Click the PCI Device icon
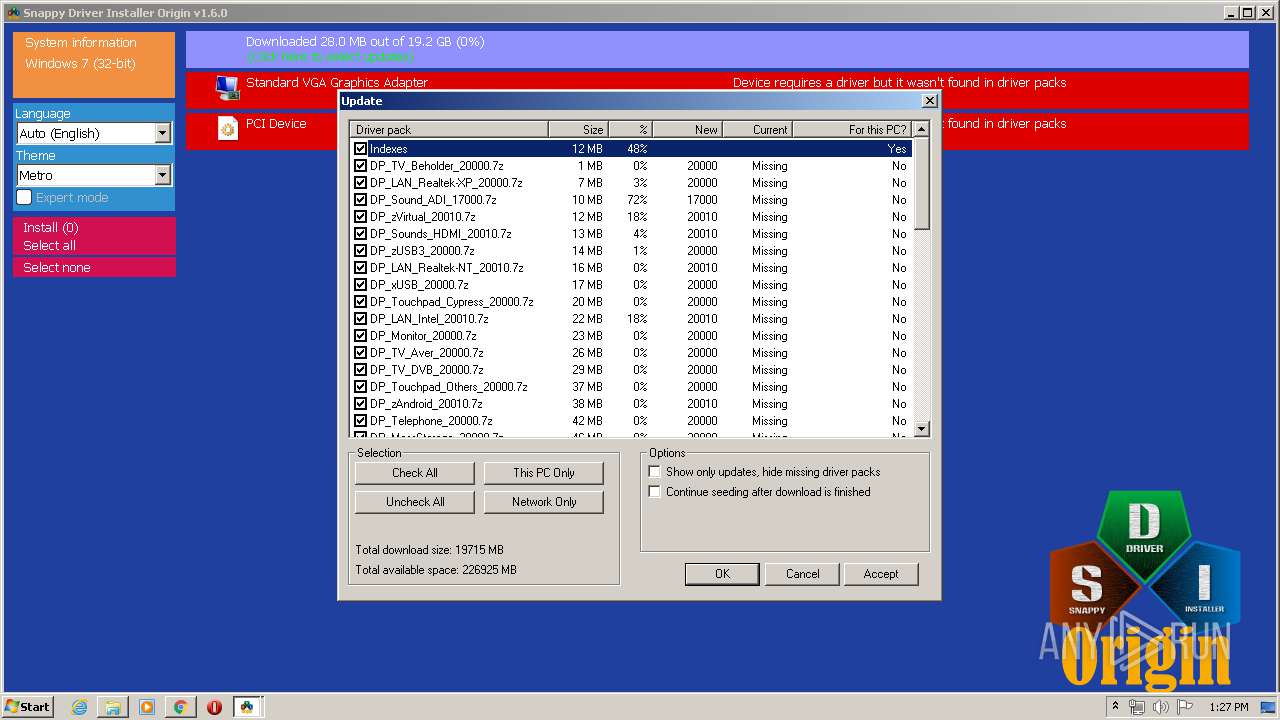 click(x=228, y=128)
